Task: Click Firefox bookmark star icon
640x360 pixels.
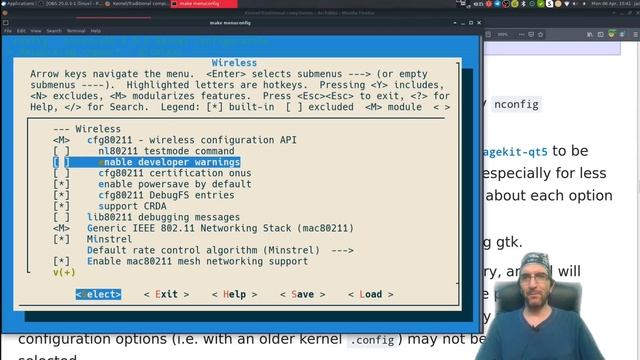Action: click(540, 35)
